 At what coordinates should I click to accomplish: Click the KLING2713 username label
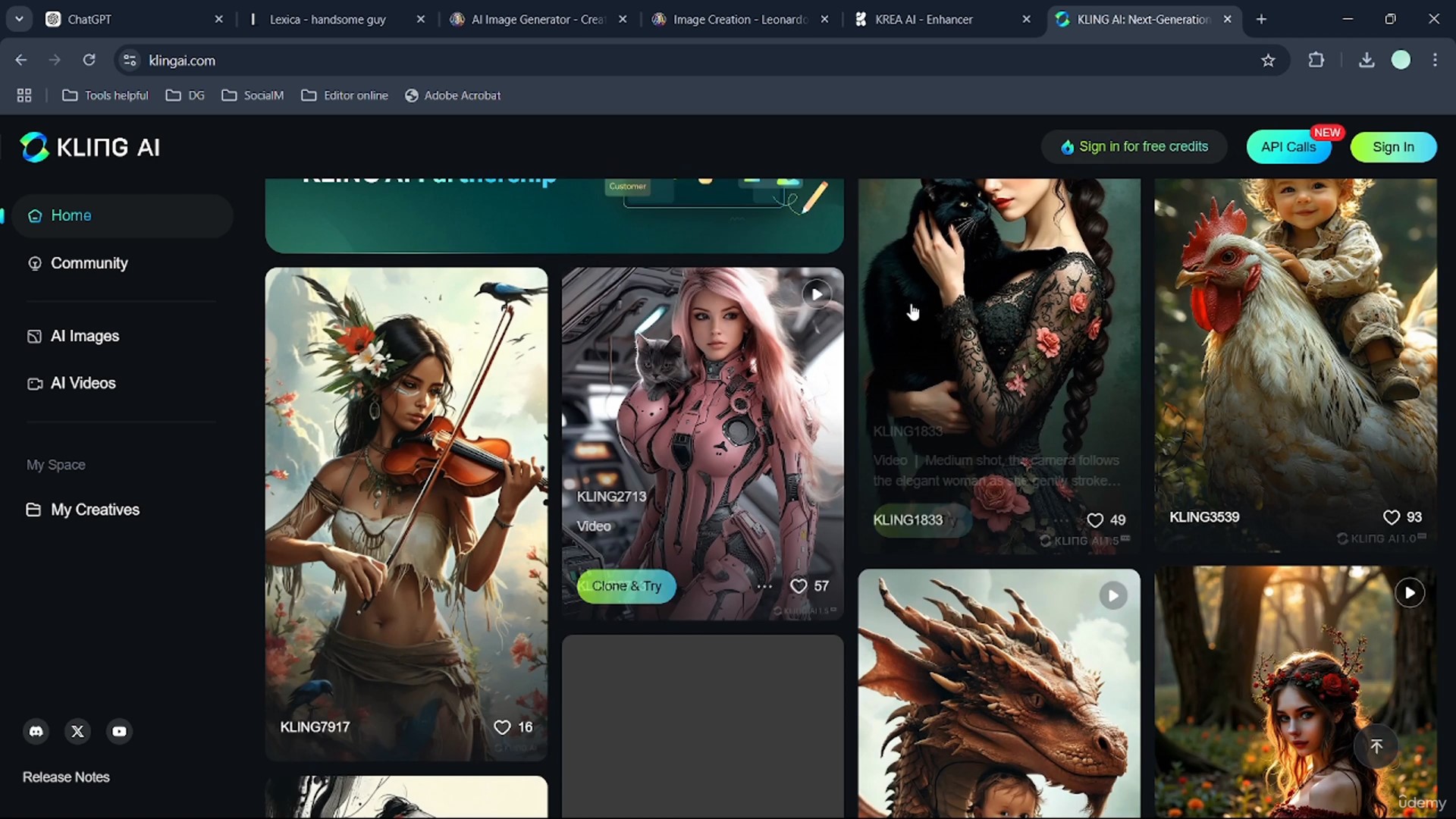611,497
